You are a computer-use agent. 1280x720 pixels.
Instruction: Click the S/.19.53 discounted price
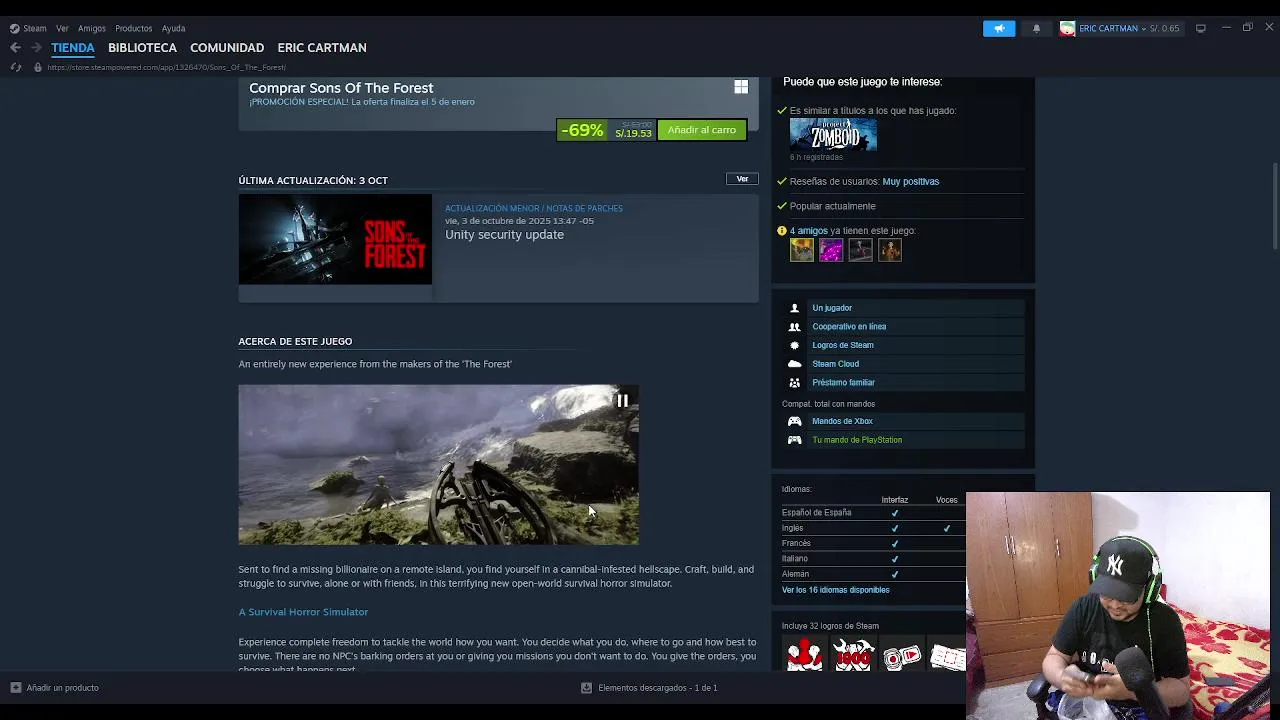pyautogui.click(x=633, y=134)
